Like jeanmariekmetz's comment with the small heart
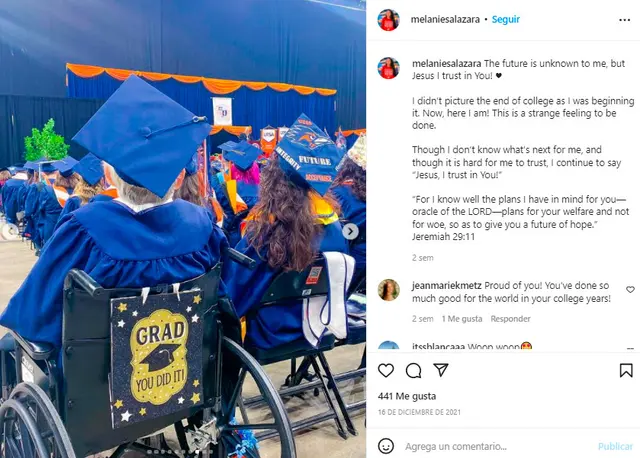The width and height of the screenshot is (640, 458). point(630,289)
